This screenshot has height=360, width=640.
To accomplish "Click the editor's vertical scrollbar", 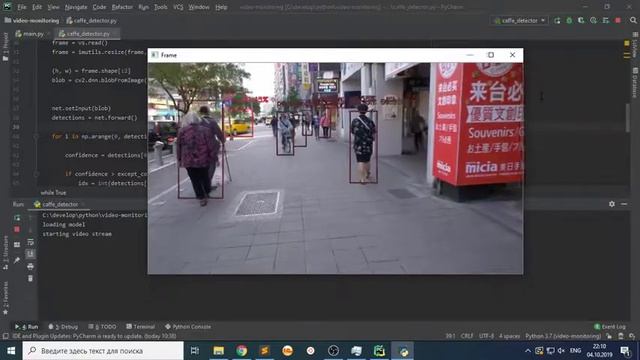I will (627, 118).
